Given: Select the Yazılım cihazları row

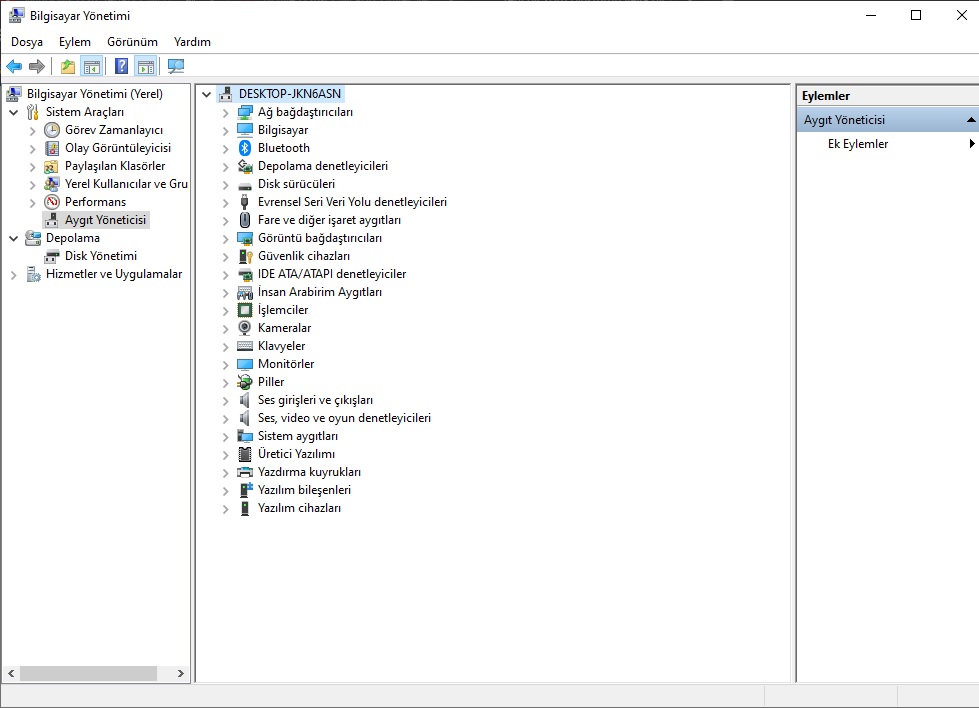Looking at the screenshot, I should [299, 508].
